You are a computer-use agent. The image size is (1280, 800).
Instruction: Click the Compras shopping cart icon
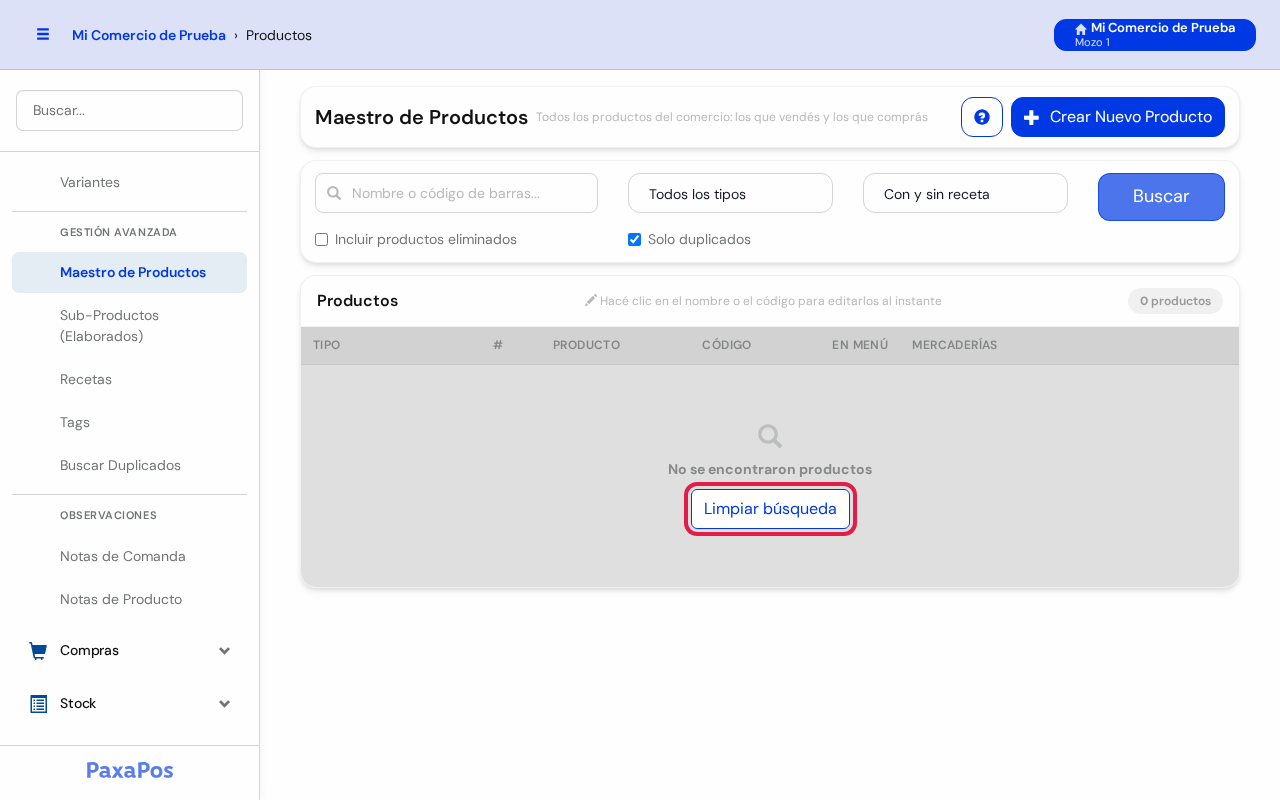coord(39,651)
